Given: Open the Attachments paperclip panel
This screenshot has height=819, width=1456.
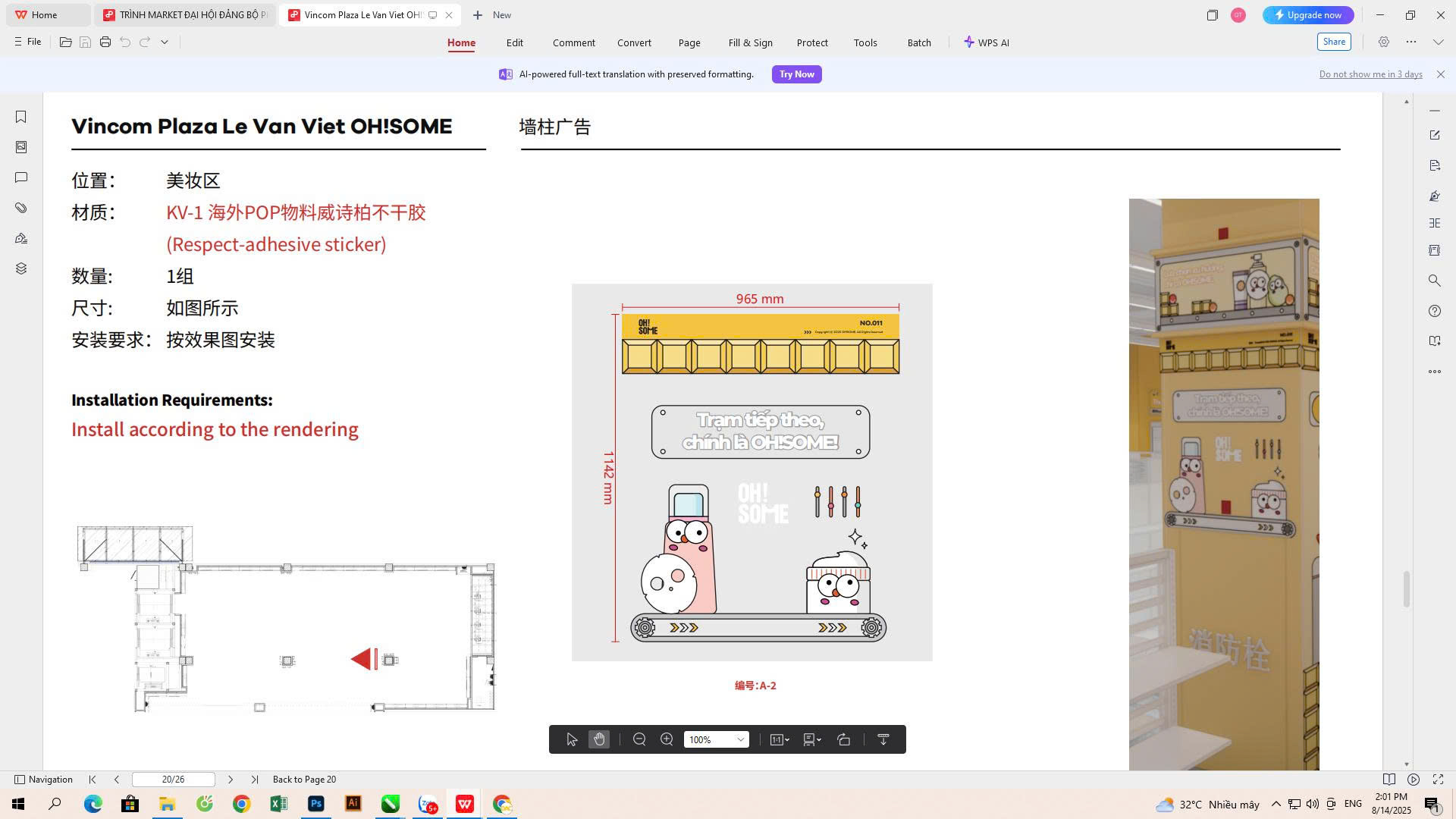Looking at the screenshot, I should click(x=21, y=208).
